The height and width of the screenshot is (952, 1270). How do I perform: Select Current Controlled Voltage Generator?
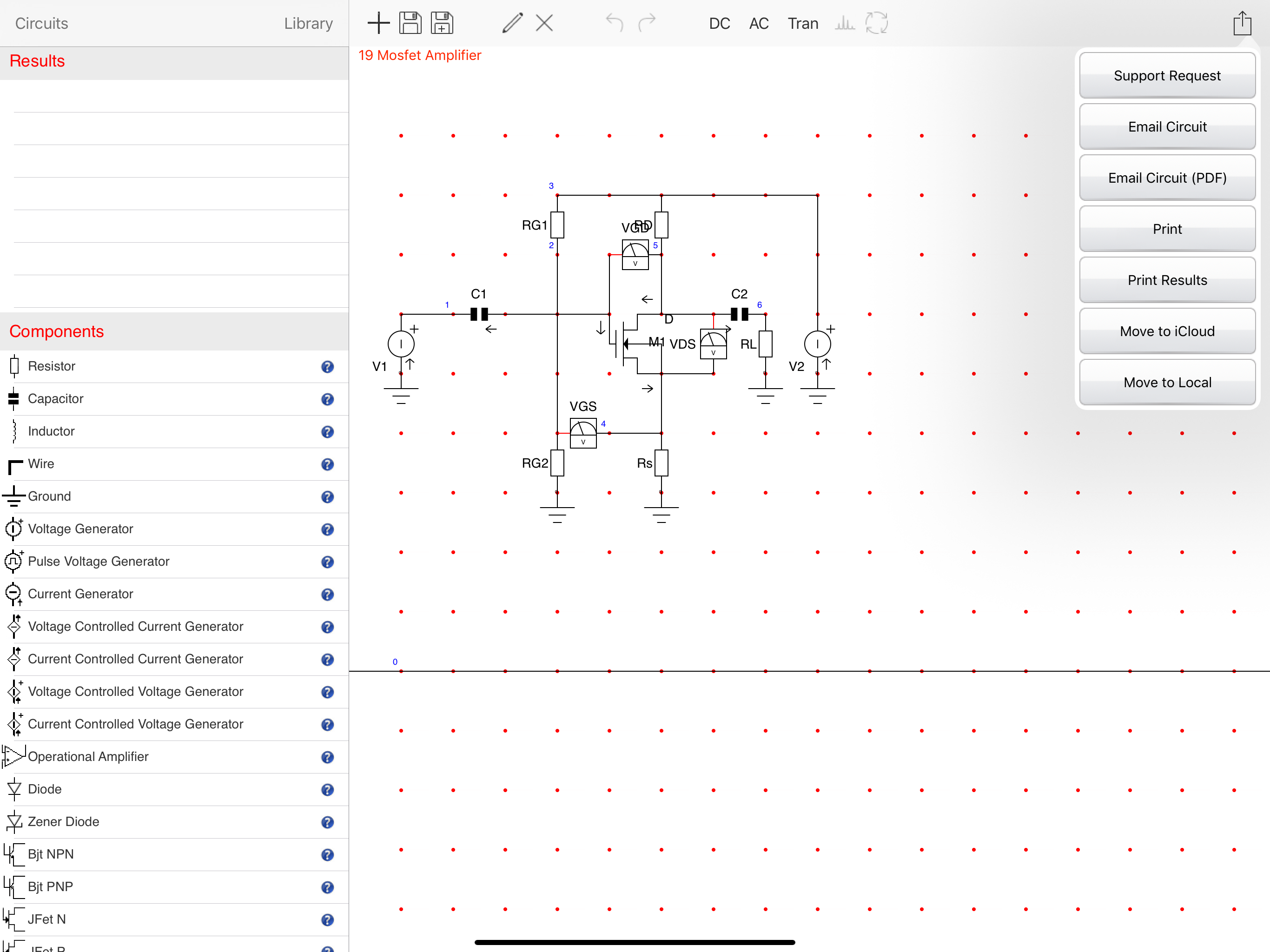pos(174,724)
